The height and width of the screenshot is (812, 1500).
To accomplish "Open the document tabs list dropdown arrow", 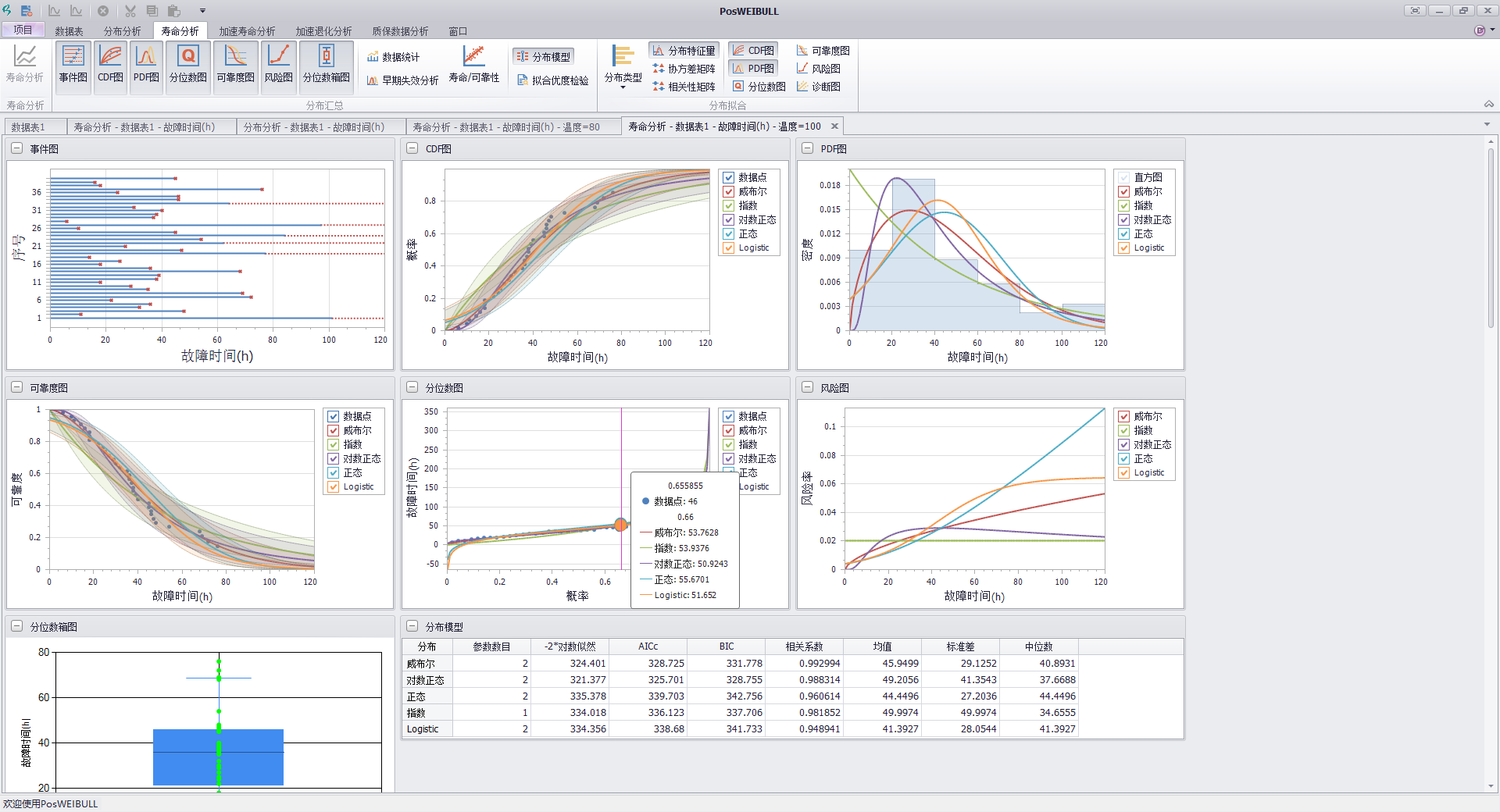I will point(1487,125).
